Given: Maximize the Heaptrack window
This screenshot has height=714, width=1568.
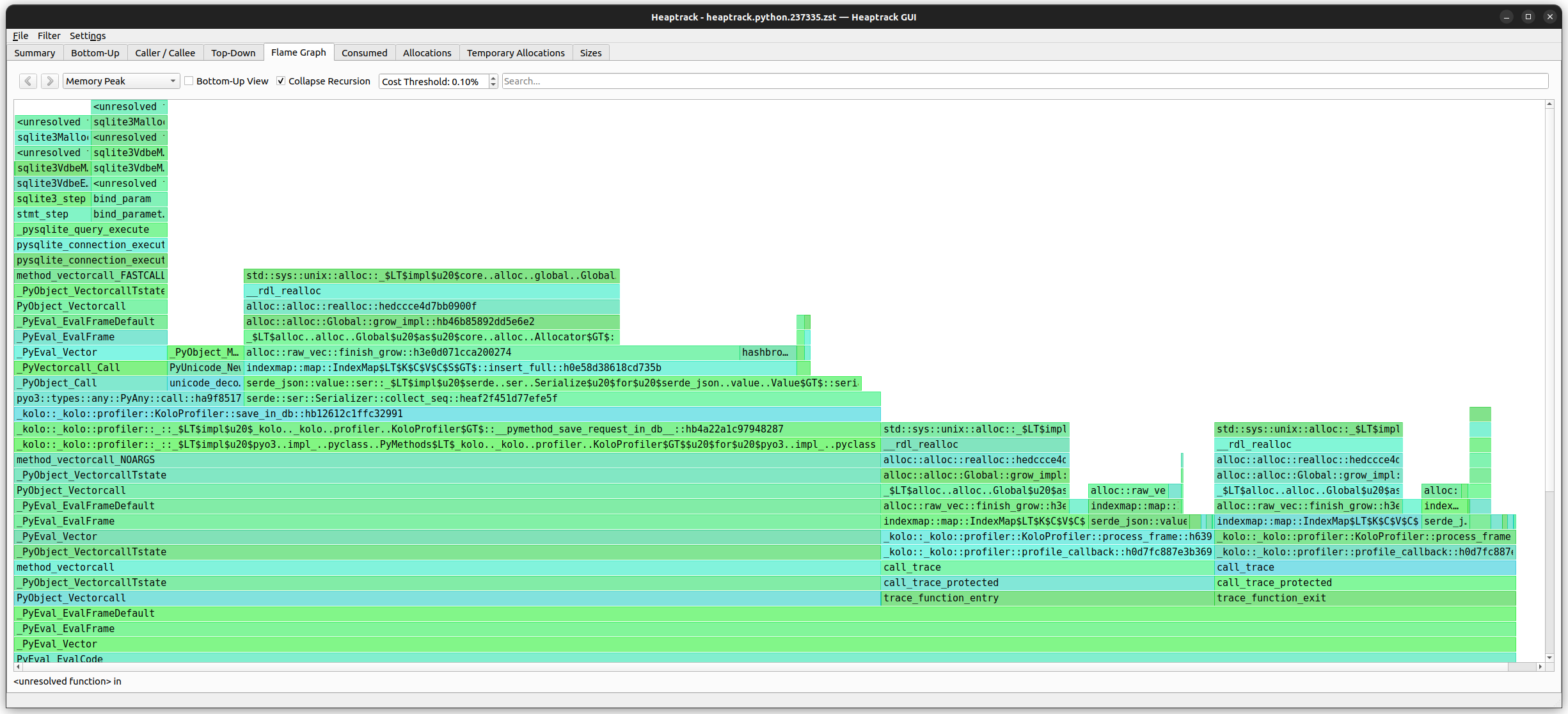Looking at the screenshot, I should click(1528, 17).
